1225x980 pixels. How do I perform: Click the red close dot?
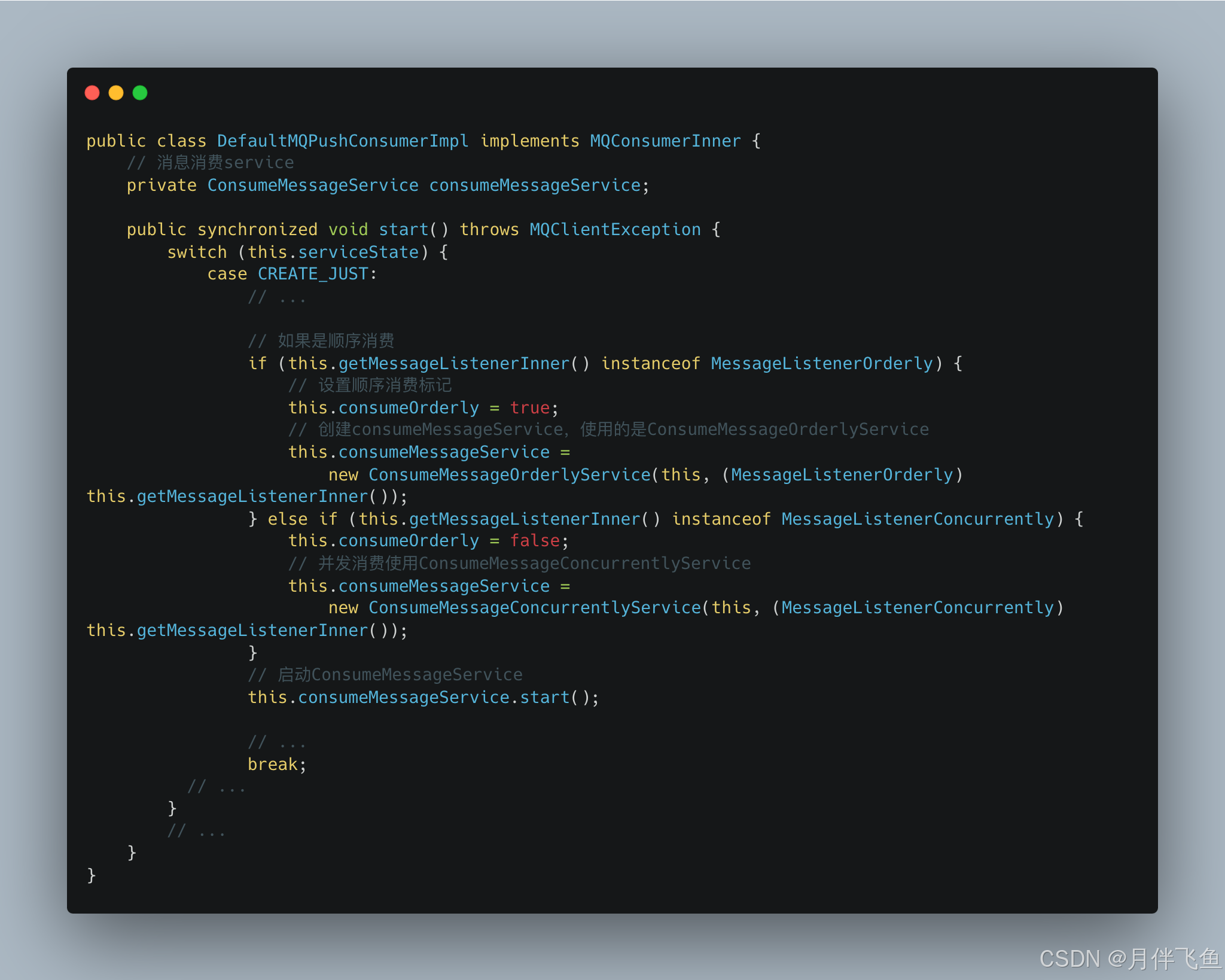92,93
